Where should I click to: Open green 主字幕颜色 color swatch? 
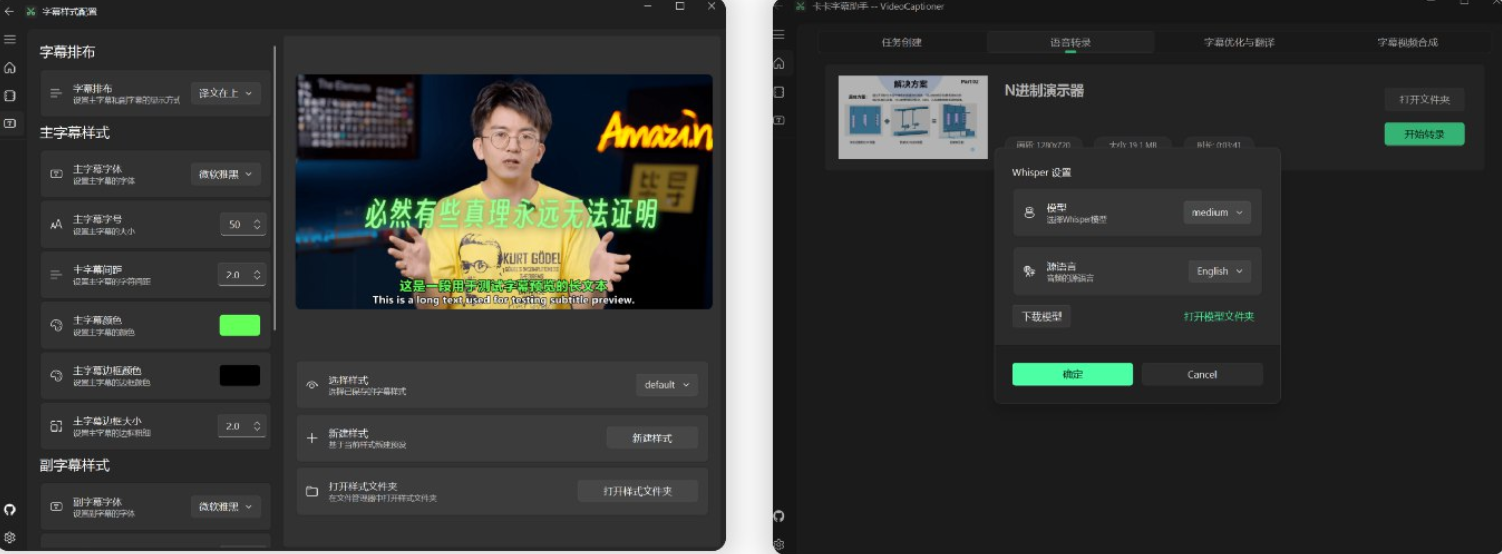[240, 325]
